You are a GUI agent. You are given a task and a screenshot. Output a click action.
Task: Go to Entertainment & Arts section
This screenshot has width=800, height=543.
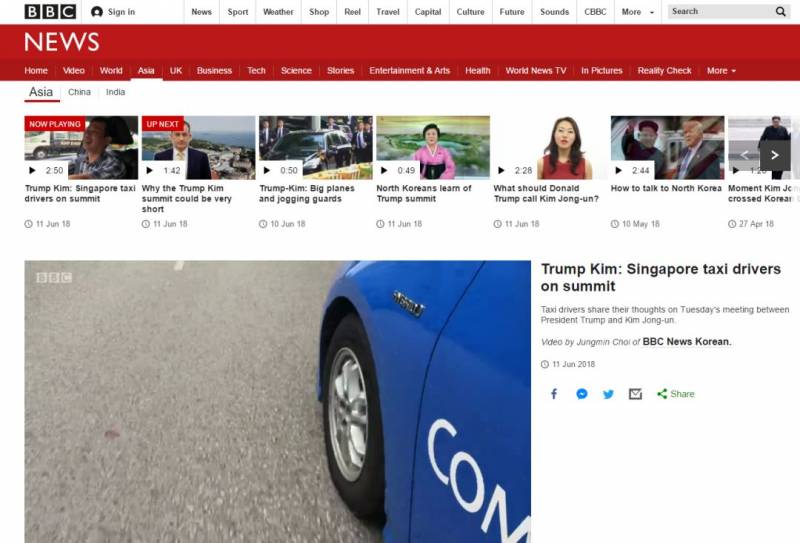(409, 71)
